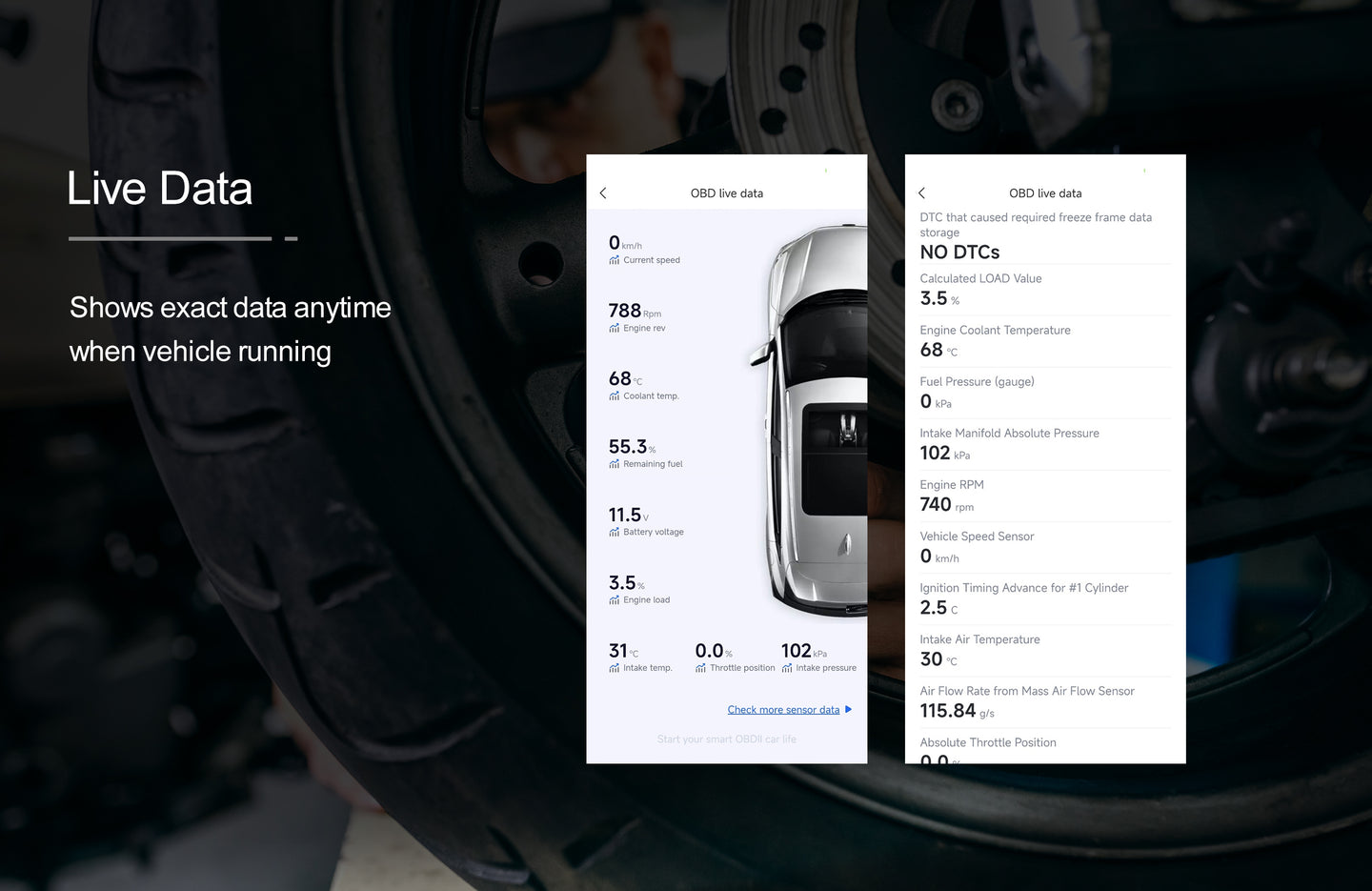Image resolution: width=1372 pixels, height=891 pixels.
Task: Open Intake Manifold Absolute Pressure entry
Action: coord(1044,444)
